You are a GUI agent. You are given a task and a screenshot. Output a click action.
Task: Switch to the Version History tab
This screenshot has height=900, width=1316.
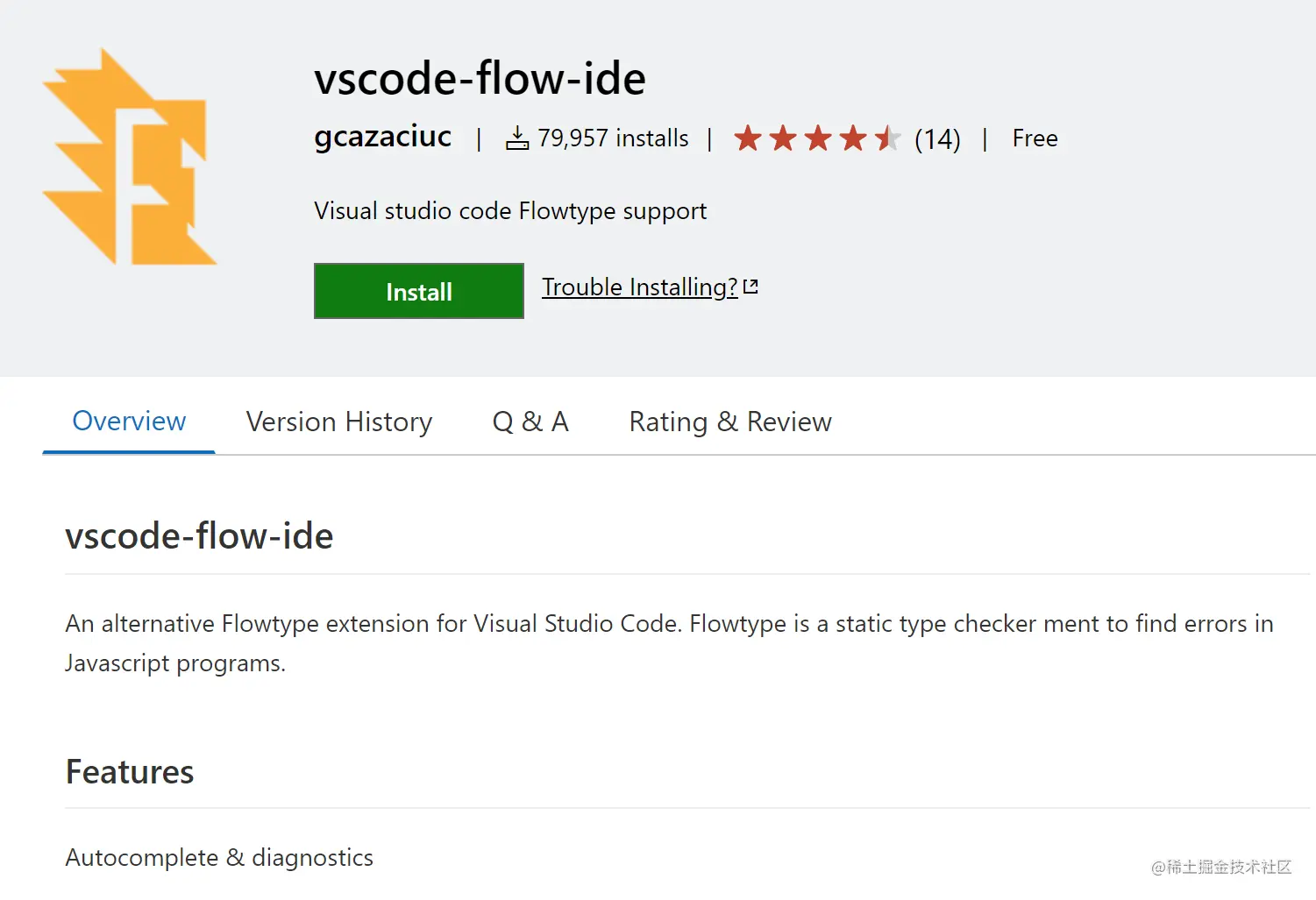(x=339, y=422)
